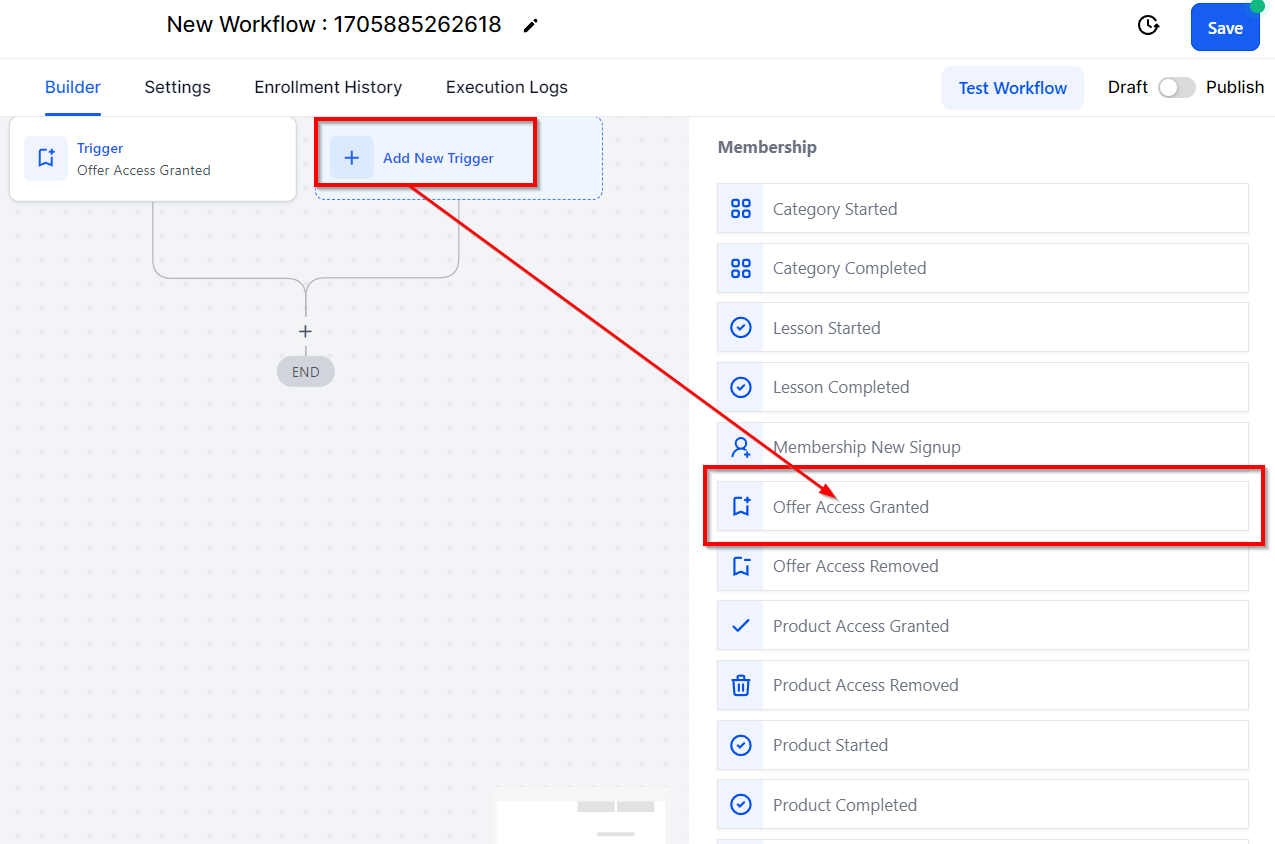The image size is (1275, 844).
Task: Pick the Membership New Signup trigger
Action: [983, 447]
